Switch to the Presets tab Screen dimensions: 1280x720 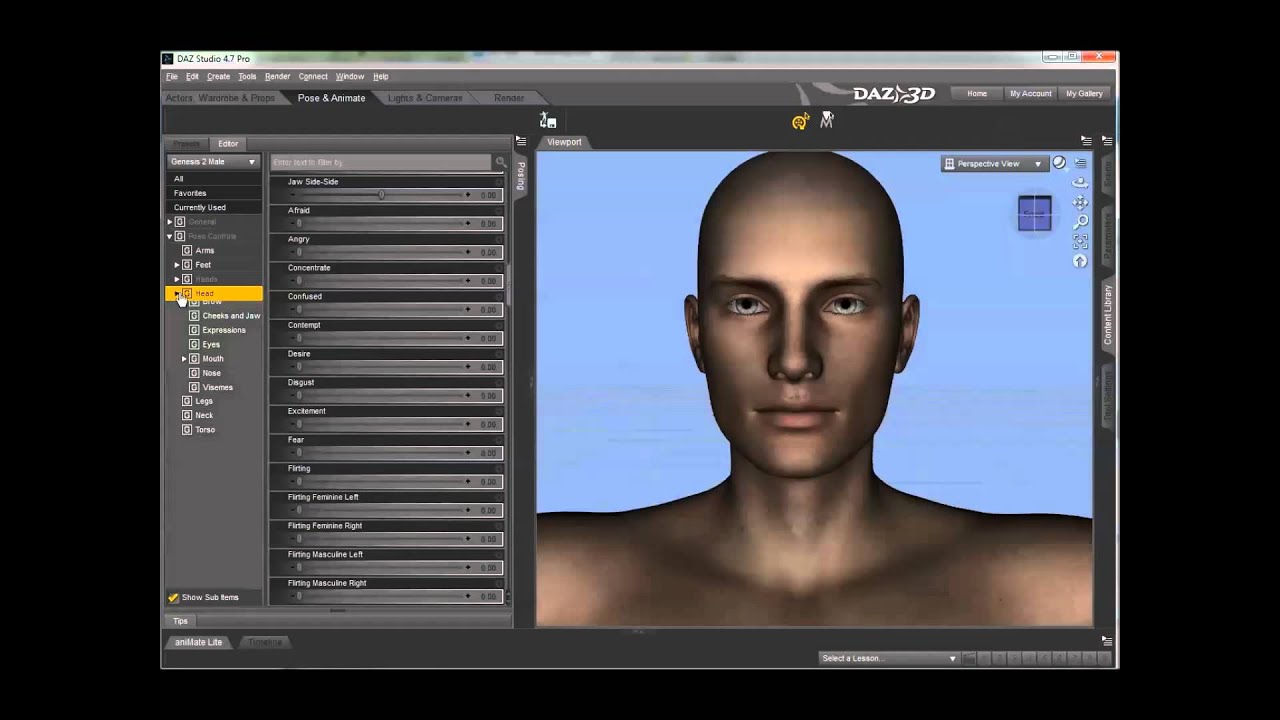(x=186, y=144)
